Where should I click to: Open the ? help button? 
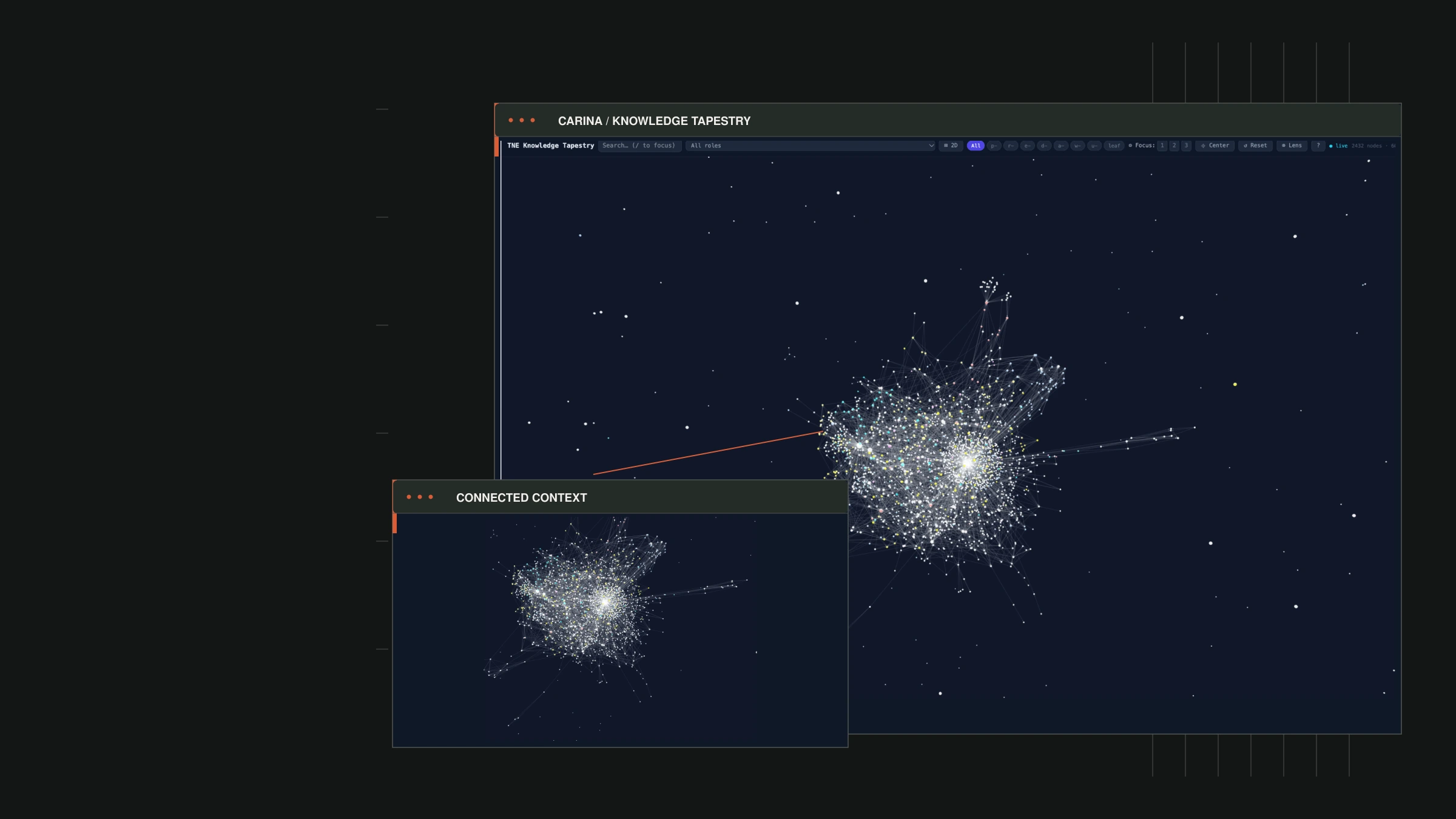coord(1318,146)
